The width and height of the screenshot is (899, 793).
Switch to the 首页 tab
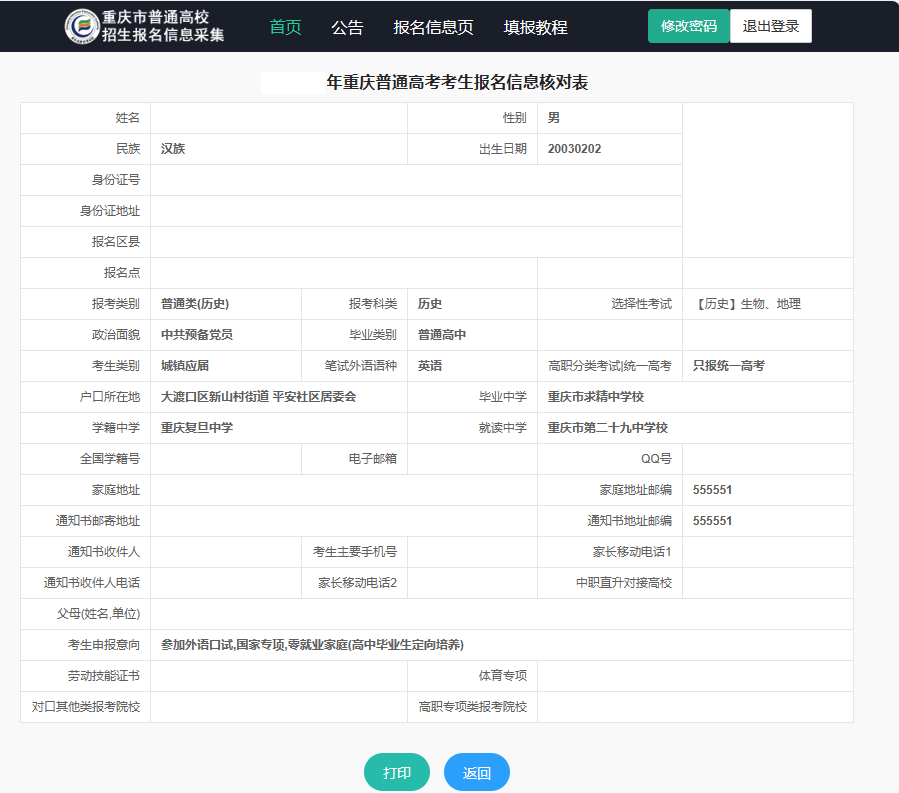[286, 28]
